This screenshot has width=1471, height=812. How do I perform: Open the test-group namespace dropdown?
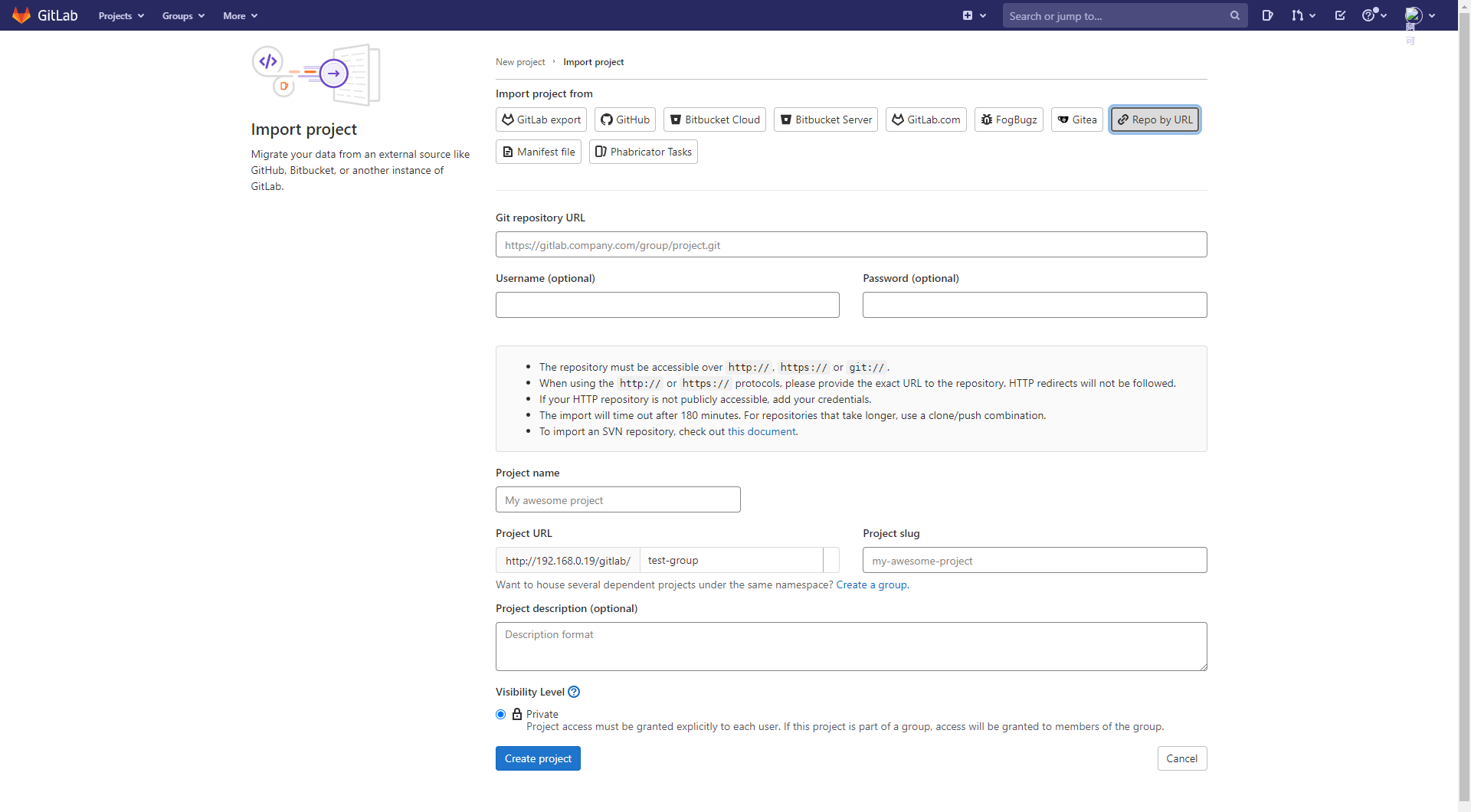pos(732,560)
